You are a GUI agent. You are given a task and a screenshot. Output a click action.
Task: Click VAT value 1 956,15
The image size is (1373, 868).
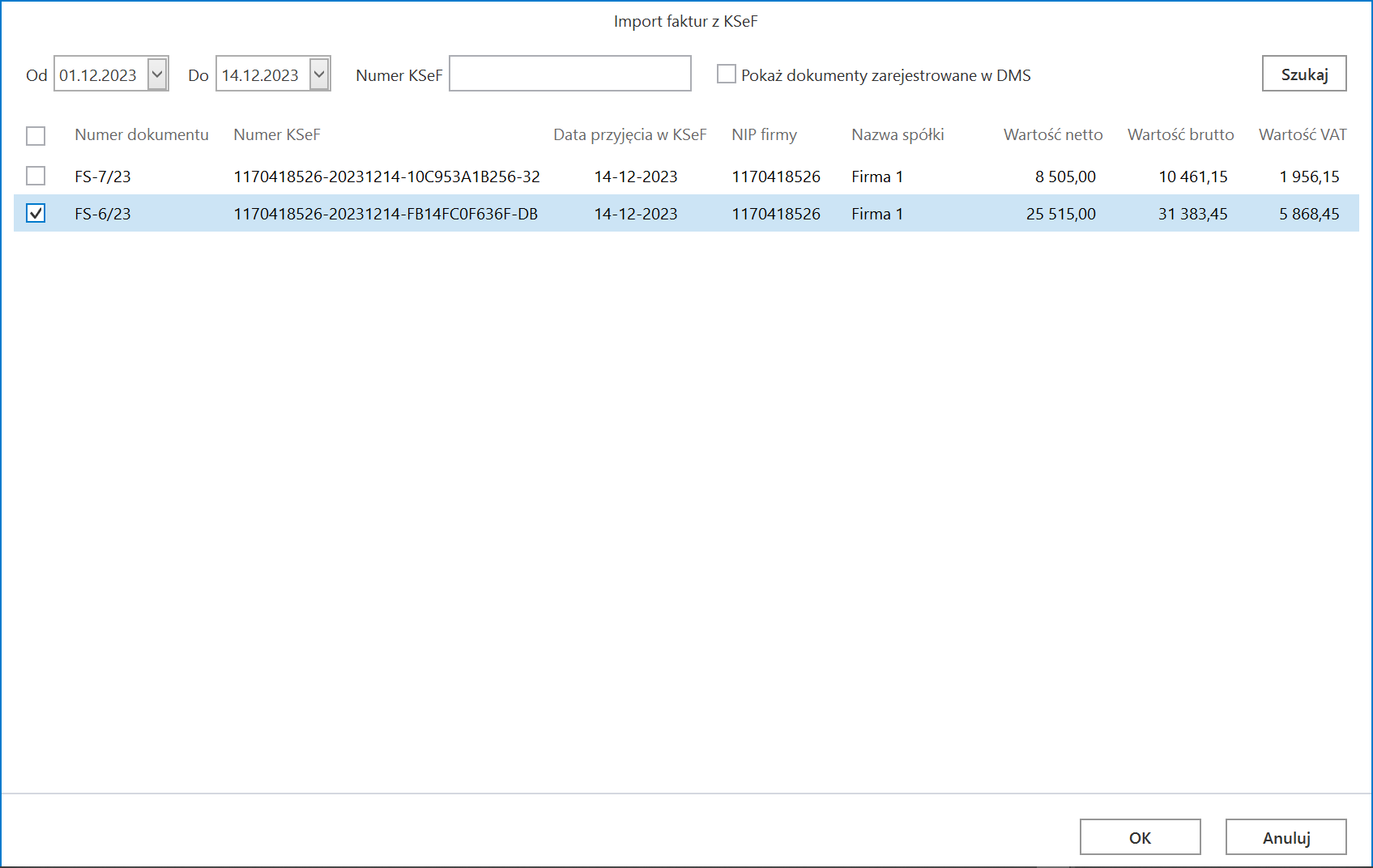point(1310,177)
